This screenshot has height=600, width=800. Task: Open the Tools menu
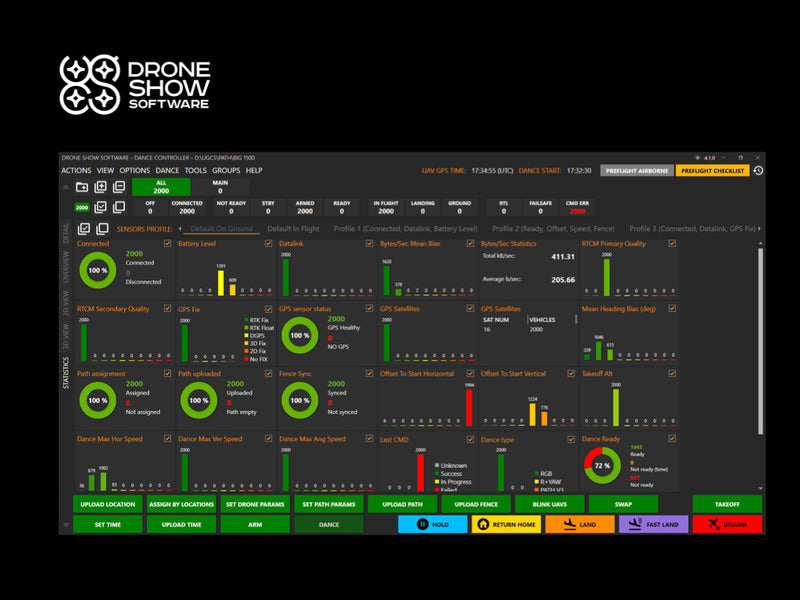[195, 170]
